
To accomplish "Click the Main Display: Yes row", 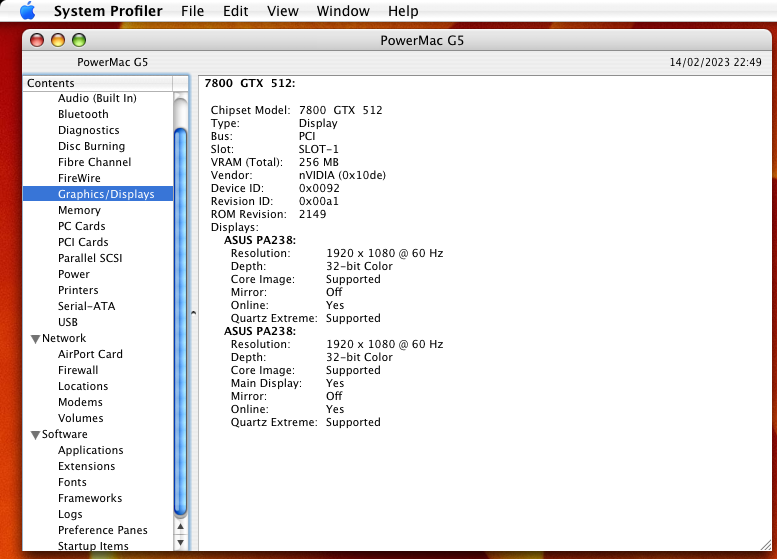I will pyautogui.click(x=287, y=383).
